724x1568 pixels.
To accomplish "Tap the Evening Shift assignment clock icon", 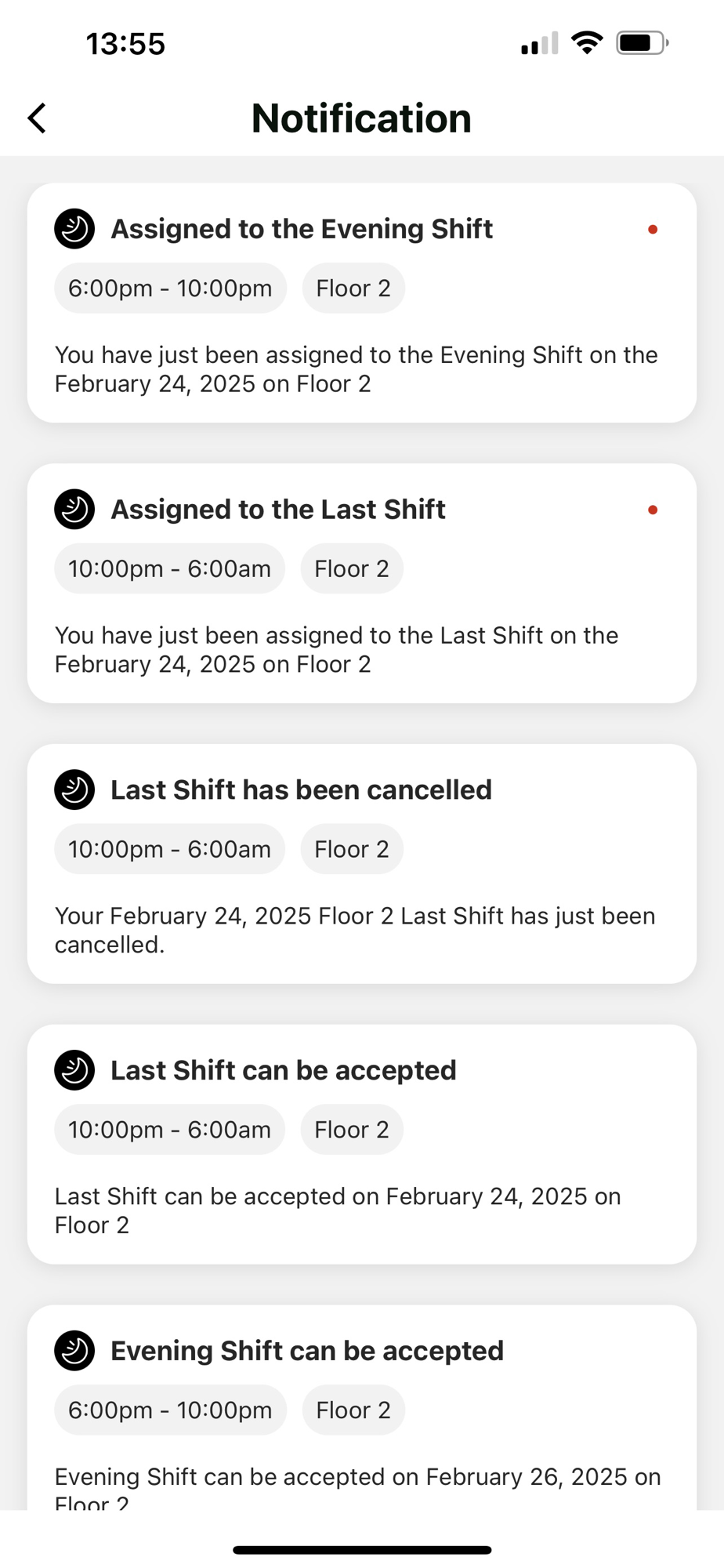I will [74, 229].
